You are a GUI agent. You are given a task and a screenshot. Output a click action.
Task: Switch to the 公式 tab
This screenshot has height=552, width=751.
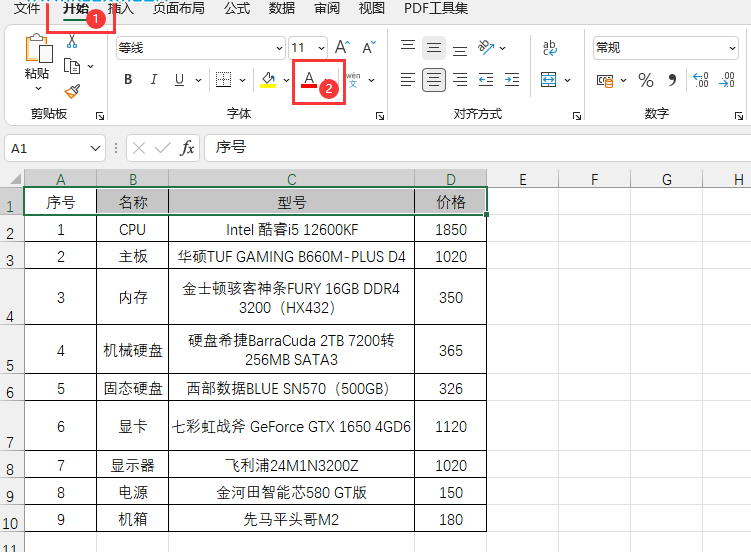(x=237, y=8)
